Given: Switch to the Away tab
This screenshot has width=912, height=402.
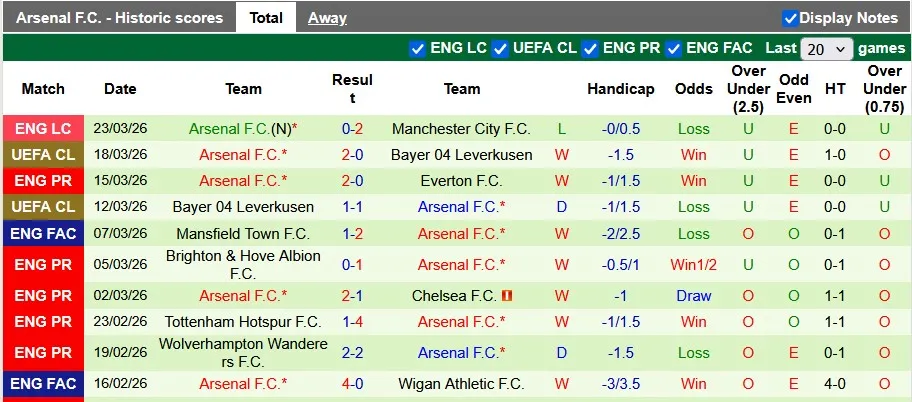Looking at the screenshot, I should [x=327, y=17].
